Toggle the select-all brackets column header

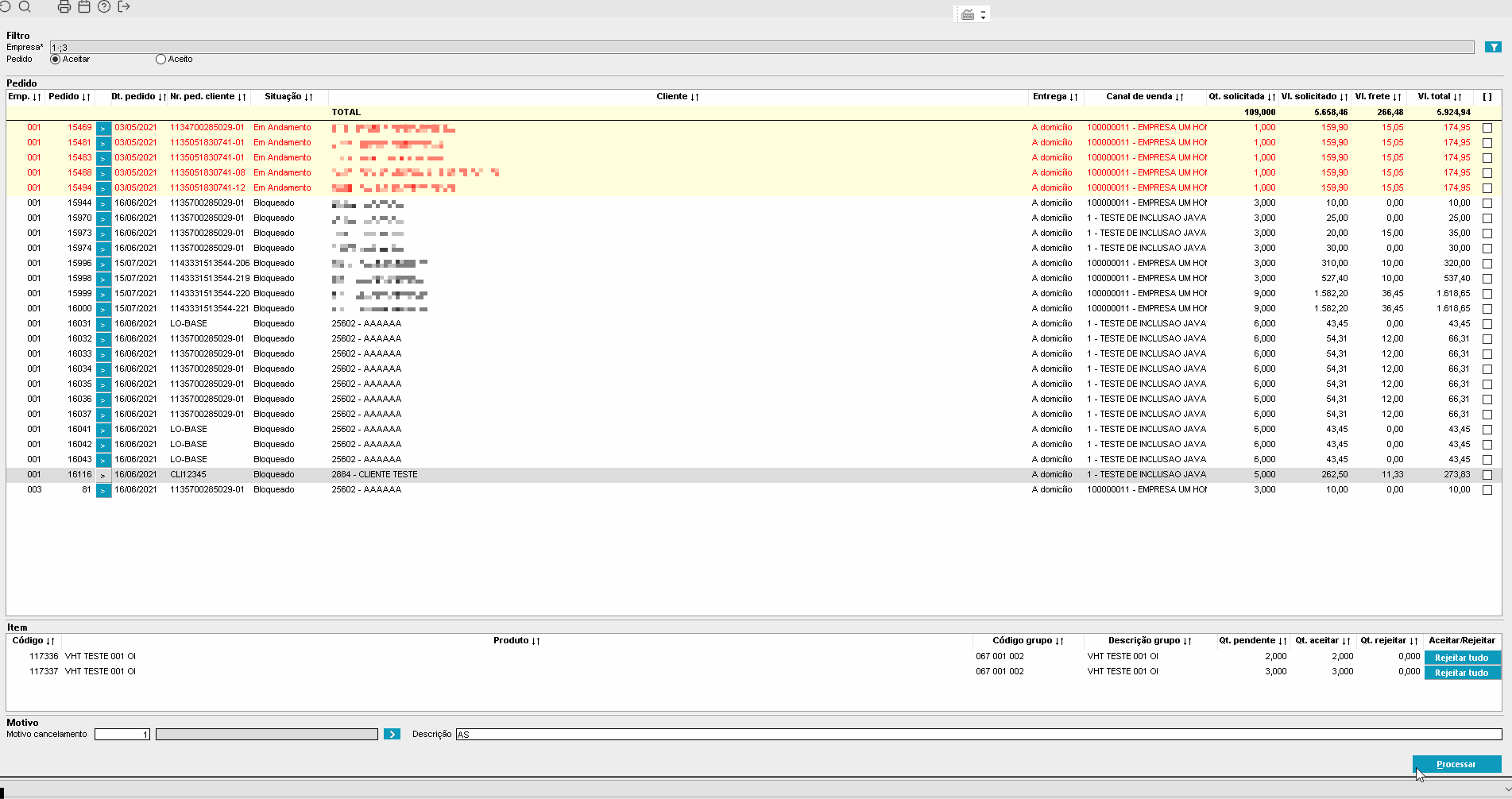click(1487, 97)
